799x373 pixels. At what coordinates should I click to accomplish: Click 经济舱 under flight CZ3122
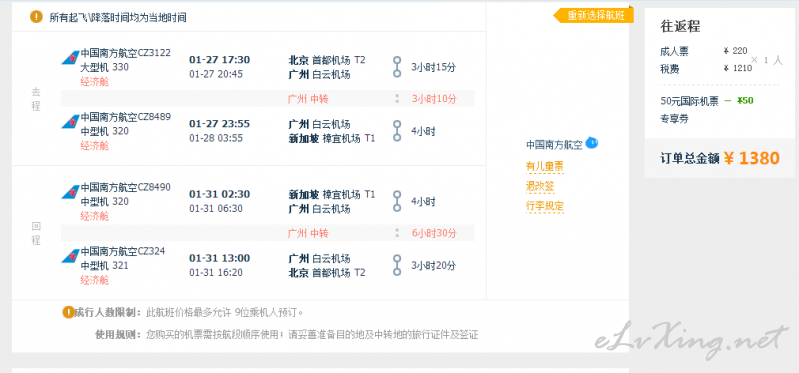tap(95, 82)
